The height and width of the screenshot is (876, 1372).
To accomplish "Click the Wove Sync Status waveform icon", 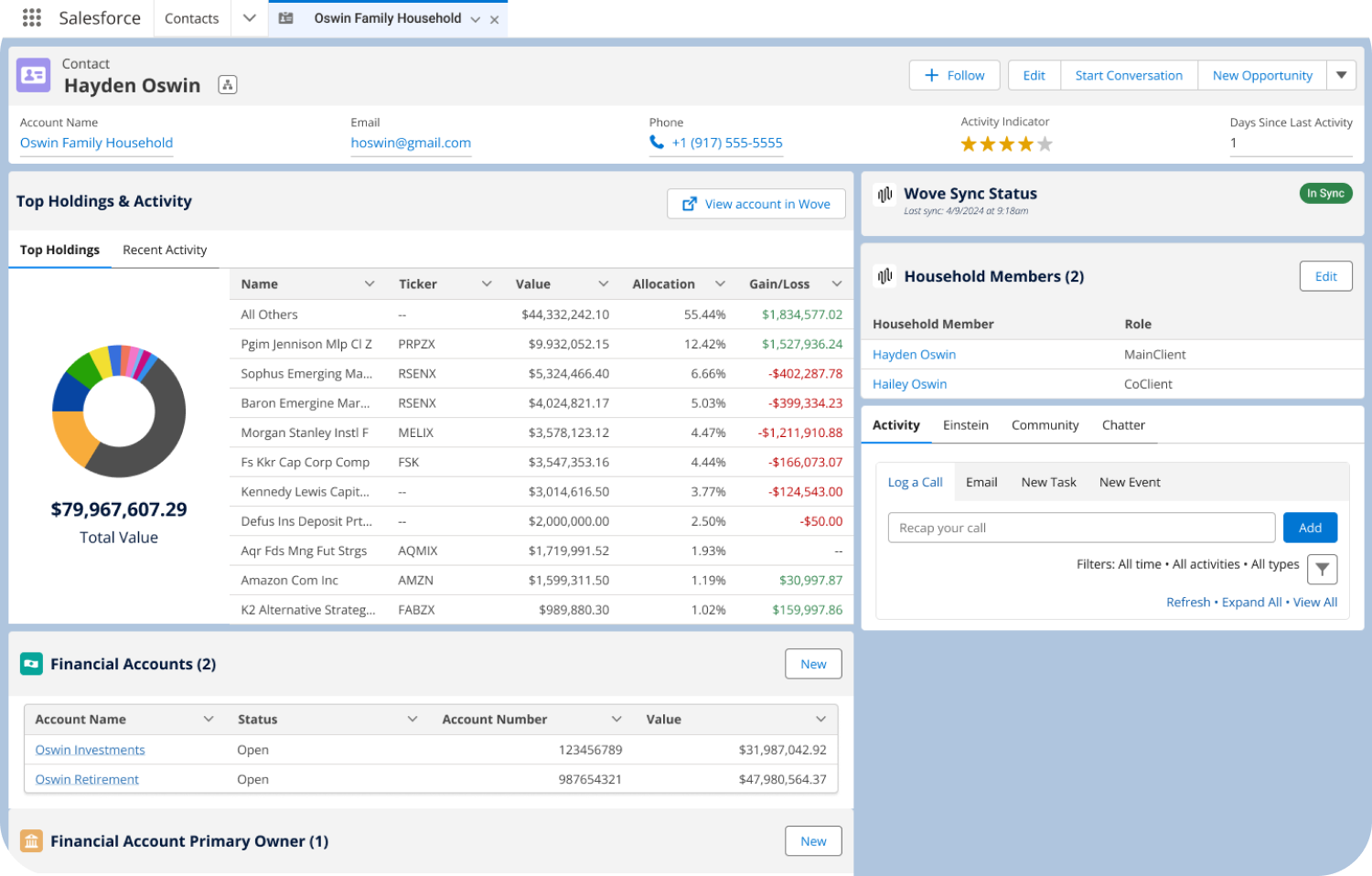I will coord(884,194).
